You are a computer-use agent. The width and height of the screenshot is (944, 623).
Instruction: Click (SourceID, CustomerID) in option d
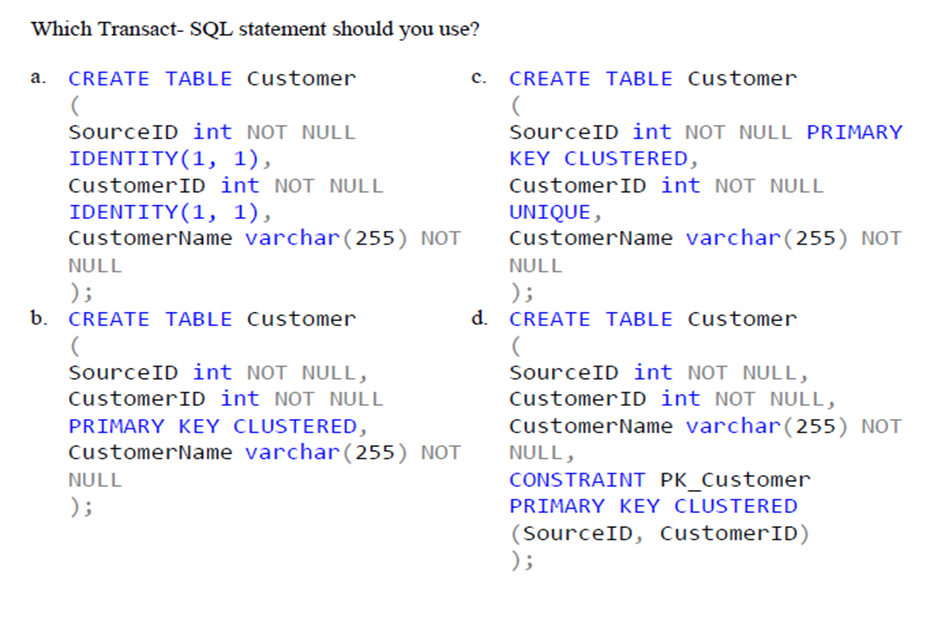pyautogui.click(x=660, y=533)
